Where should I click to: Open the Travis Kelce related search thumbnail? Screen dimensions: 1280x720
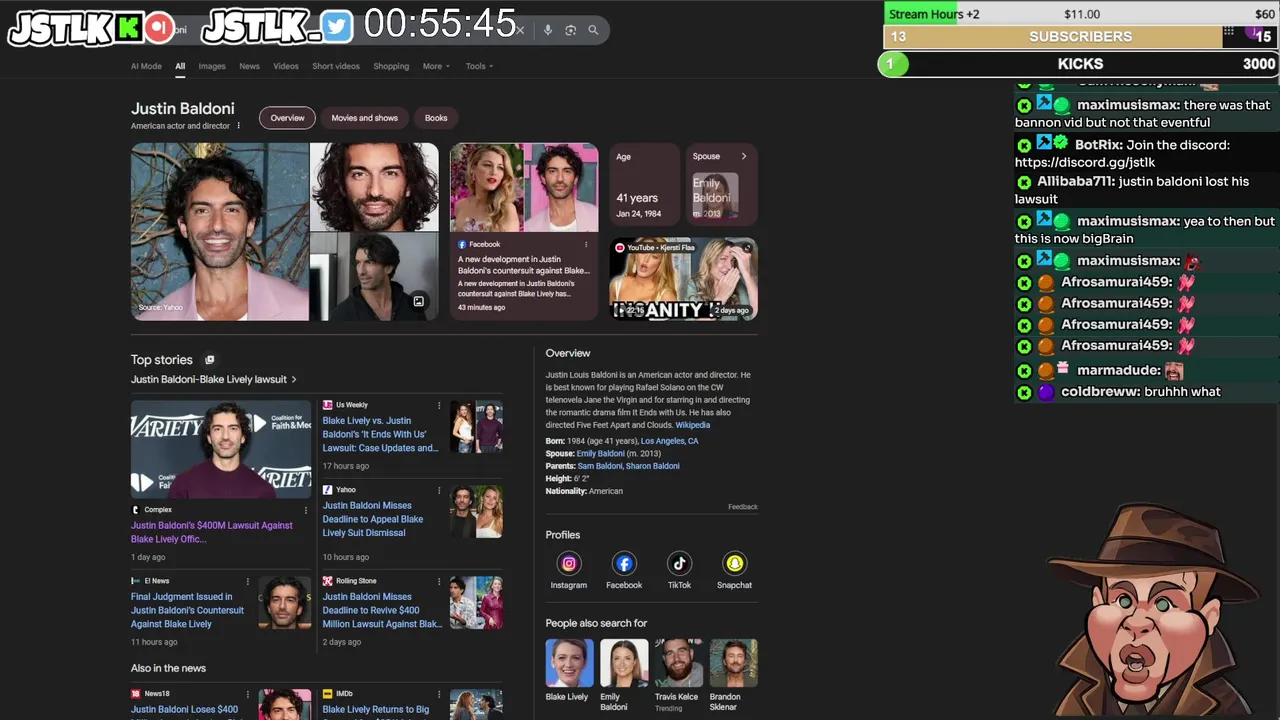[x=679, y=663]
